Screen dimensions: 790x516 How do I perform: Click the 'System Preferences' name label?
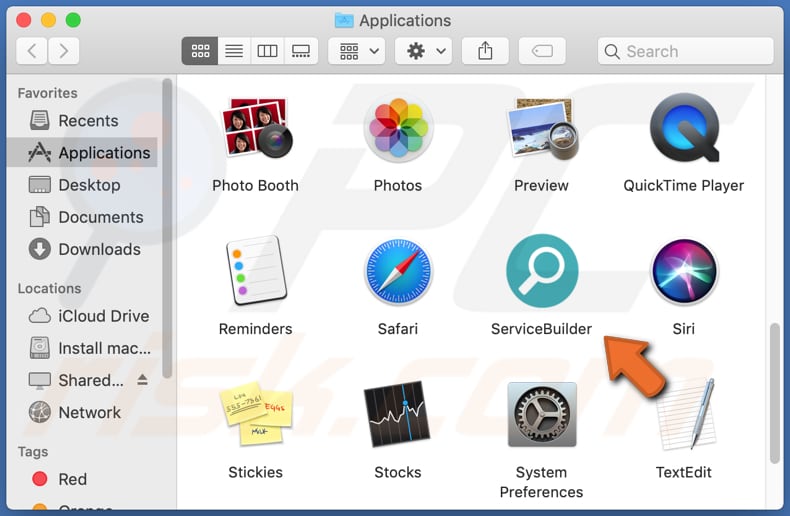click(x=542, y=482)
